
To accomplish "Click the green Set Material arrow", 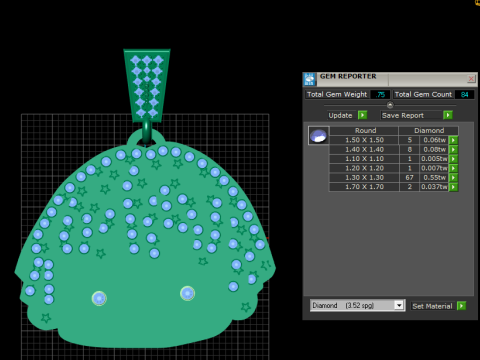I will (x=462, y=306).
